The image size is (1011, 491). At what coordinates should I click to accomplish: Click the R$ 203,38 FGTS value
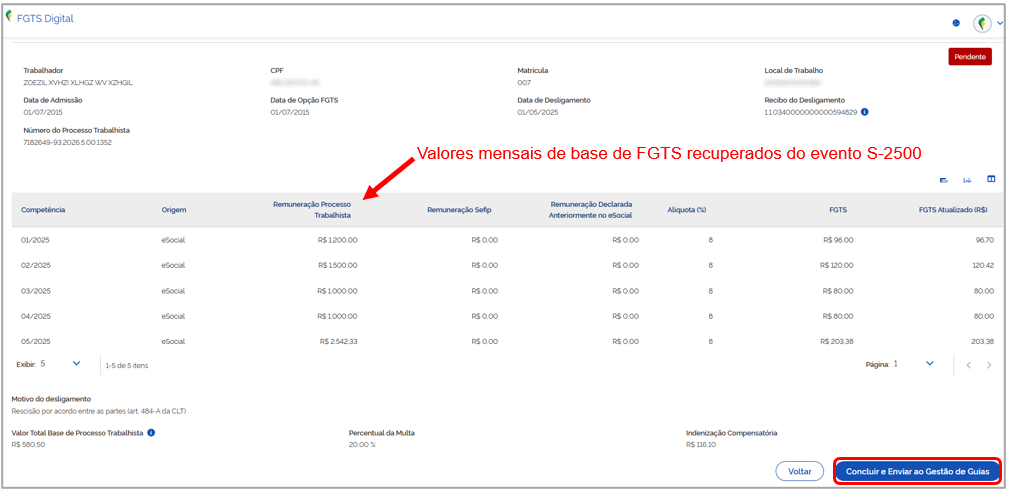pyautogui.click(x=837, y=342)
